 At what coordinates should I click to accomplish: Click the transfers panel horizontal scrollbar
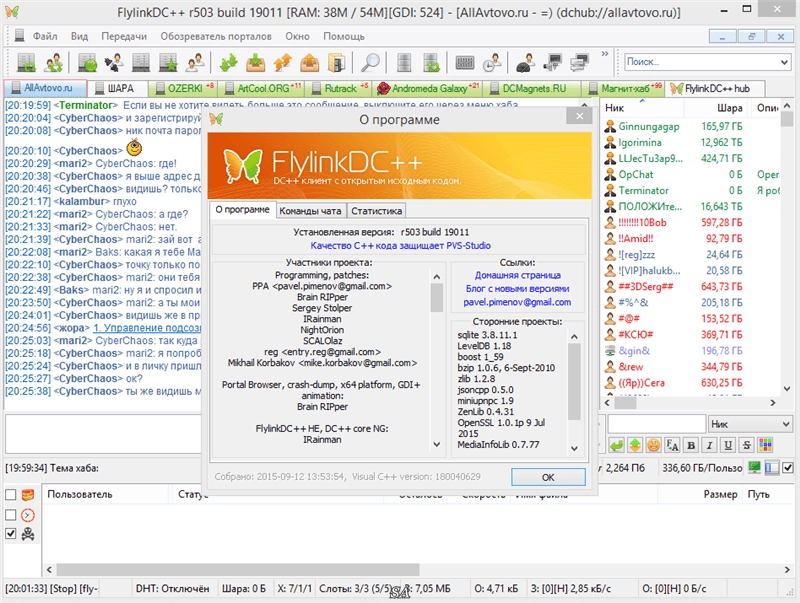click(238, 569)
